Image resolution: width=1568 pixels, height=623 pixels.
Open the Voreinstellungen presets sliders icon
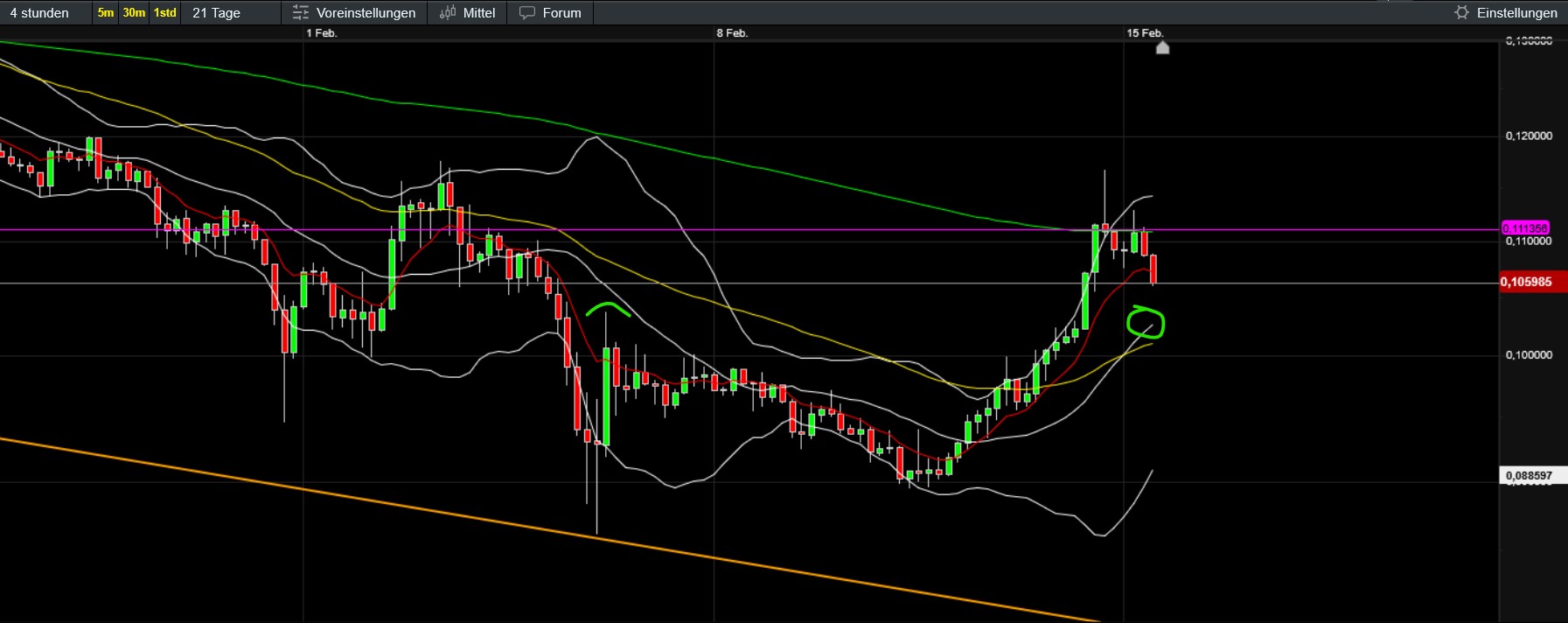[301, 13]
